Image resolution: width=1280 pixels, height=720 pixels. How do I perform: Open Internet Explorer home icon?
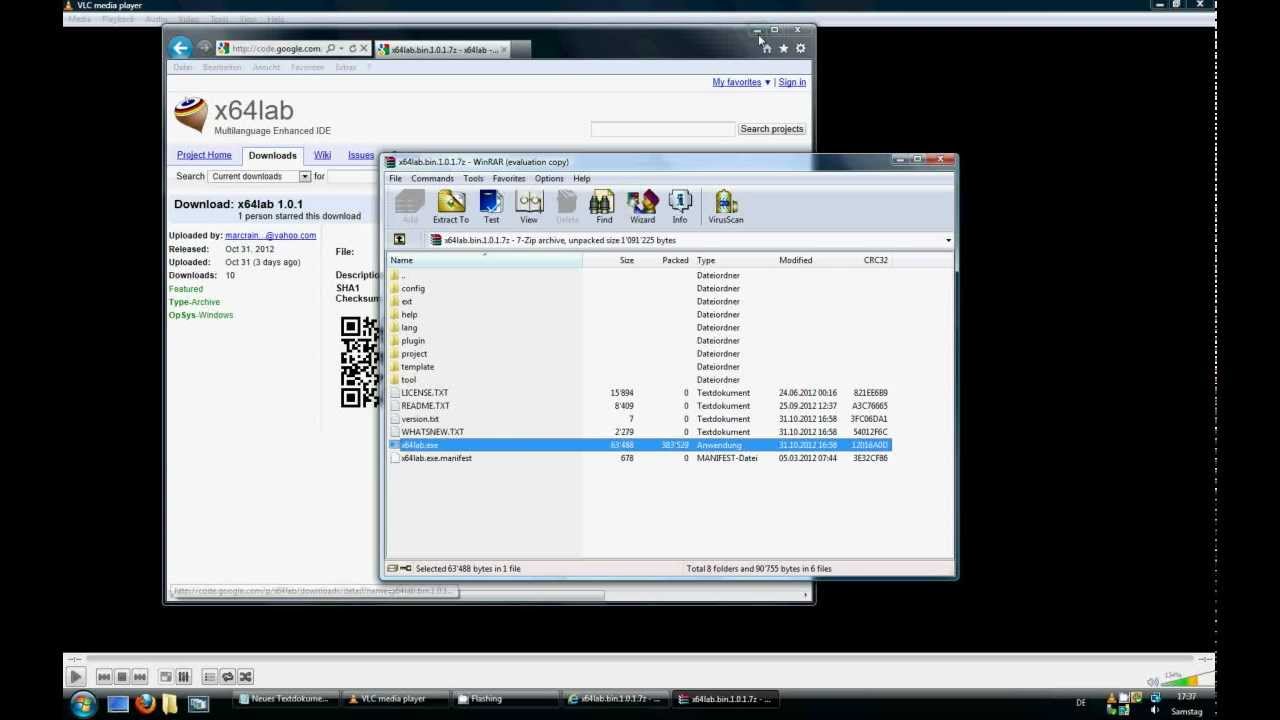point(767,48)
